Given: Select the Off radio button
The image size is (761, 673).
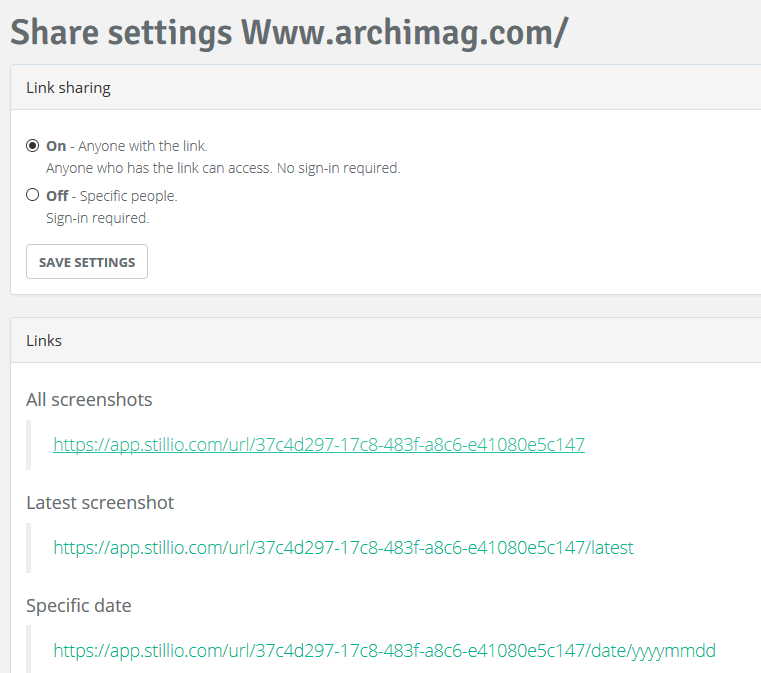Looking at the screenshot, I should click(x=33, y=195).
